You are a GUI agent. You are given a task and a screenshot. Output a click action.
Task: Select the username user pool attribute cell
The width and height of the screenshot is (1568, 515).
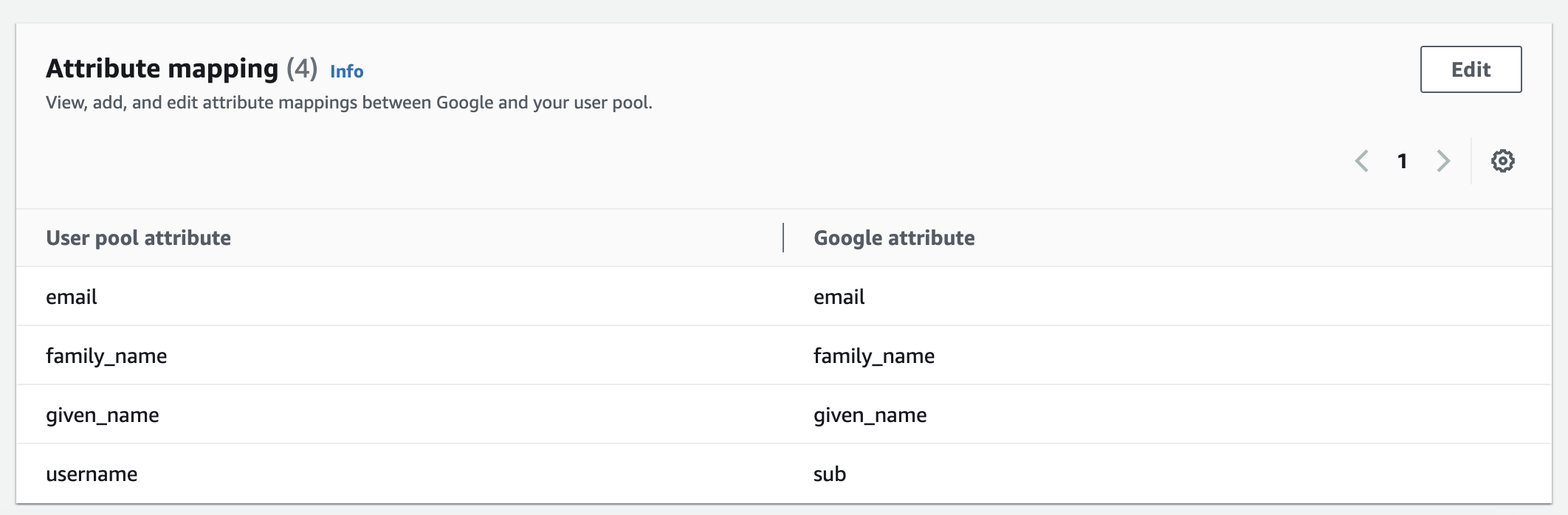(92, 474)
